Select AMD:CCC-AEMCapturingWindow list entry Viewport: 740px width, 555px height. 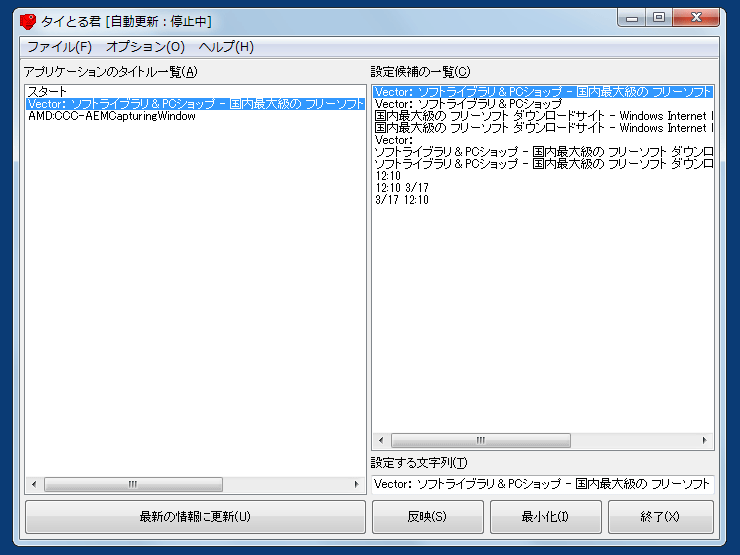tap(195, 116)
